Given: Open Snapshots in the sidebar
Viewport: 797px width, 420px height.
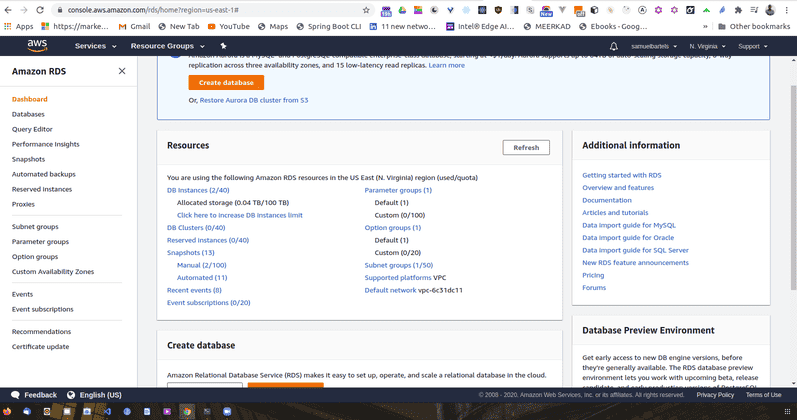Looking at the screenshot, I should pyautogui.click(x=28, y=159).
